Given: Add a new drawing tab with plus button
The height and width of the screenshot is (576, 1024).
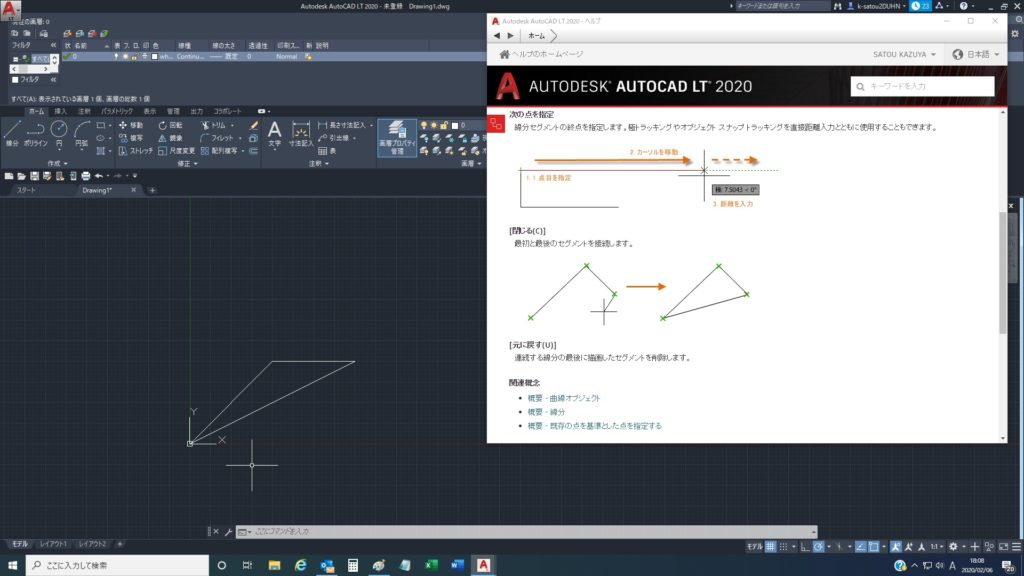Looking at the screenshot, I should point(152,191).
